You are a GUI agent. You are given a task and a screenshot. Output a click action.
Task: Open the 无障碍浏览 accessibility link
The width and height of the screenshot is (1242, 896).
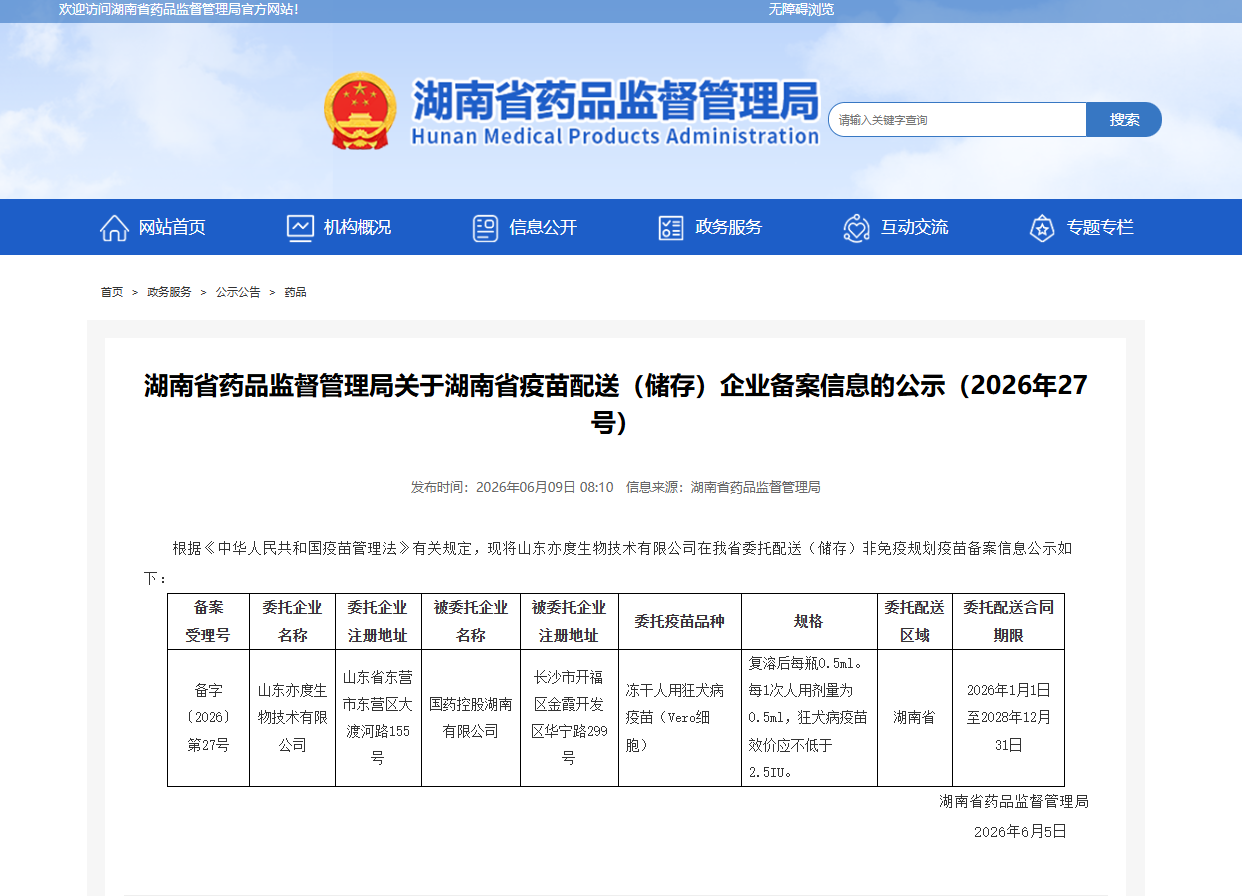click(801, 9)
